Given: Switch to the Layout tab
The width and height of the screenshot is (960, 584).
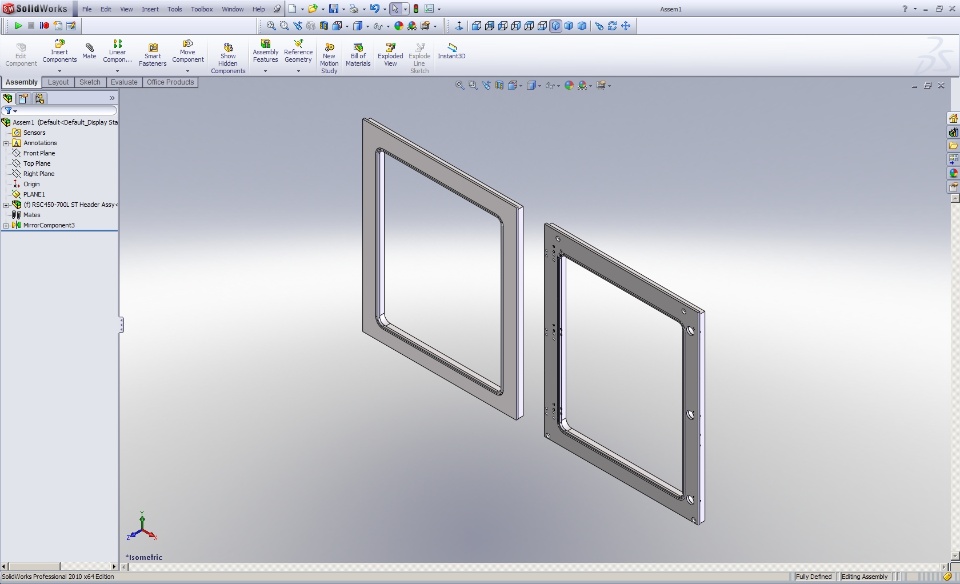Looking at the screenshot, I should point(58,82).
